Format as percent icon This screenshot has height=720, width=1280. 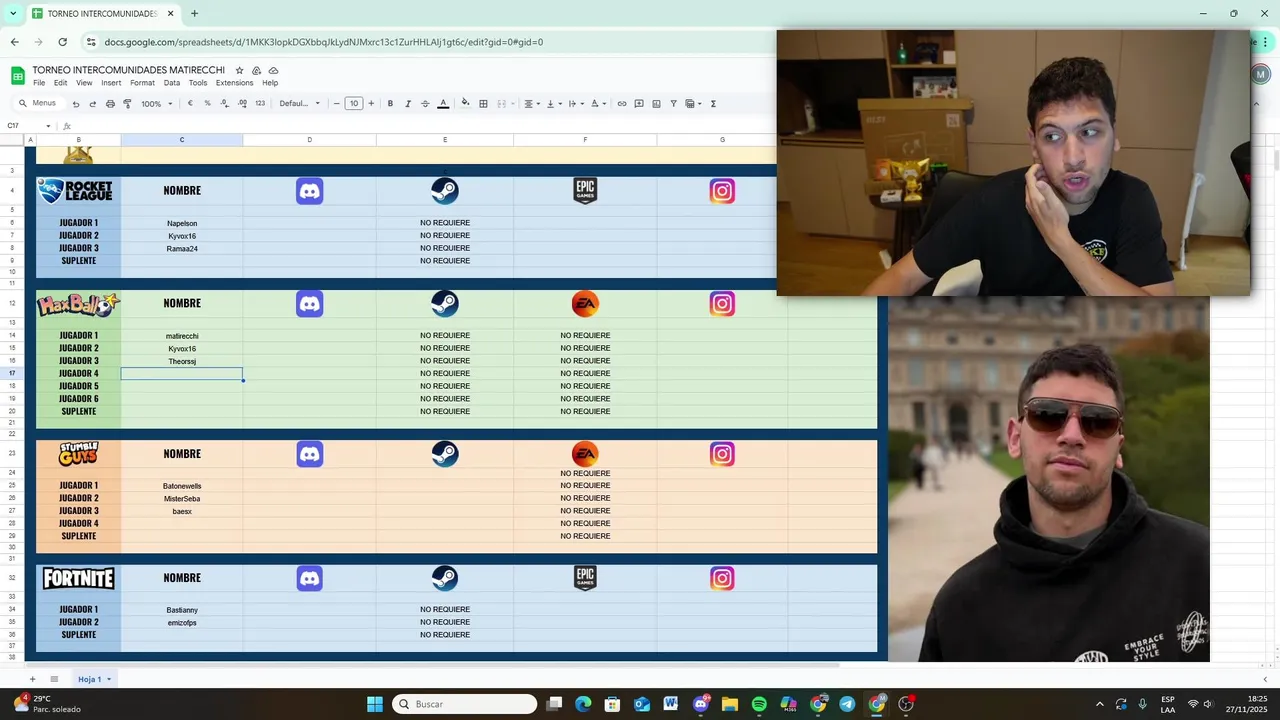(x=207, y=104)
